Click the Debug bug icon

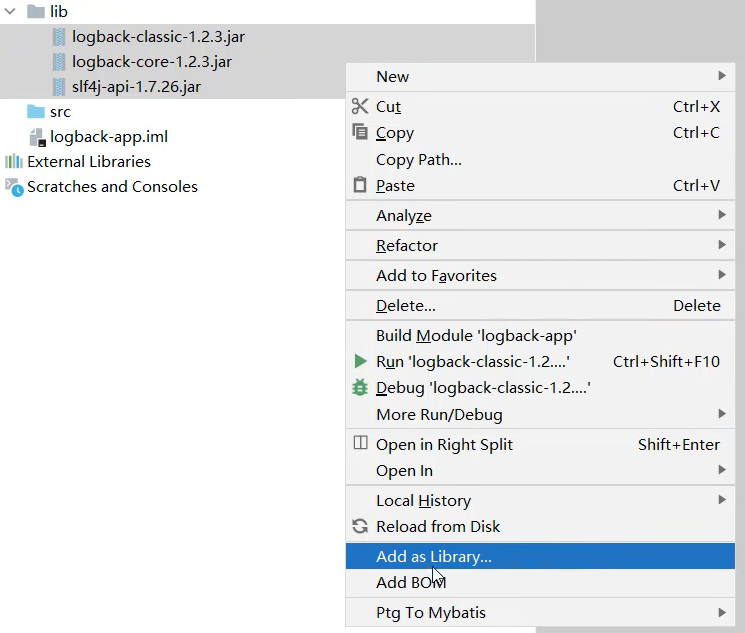(360, 388)
